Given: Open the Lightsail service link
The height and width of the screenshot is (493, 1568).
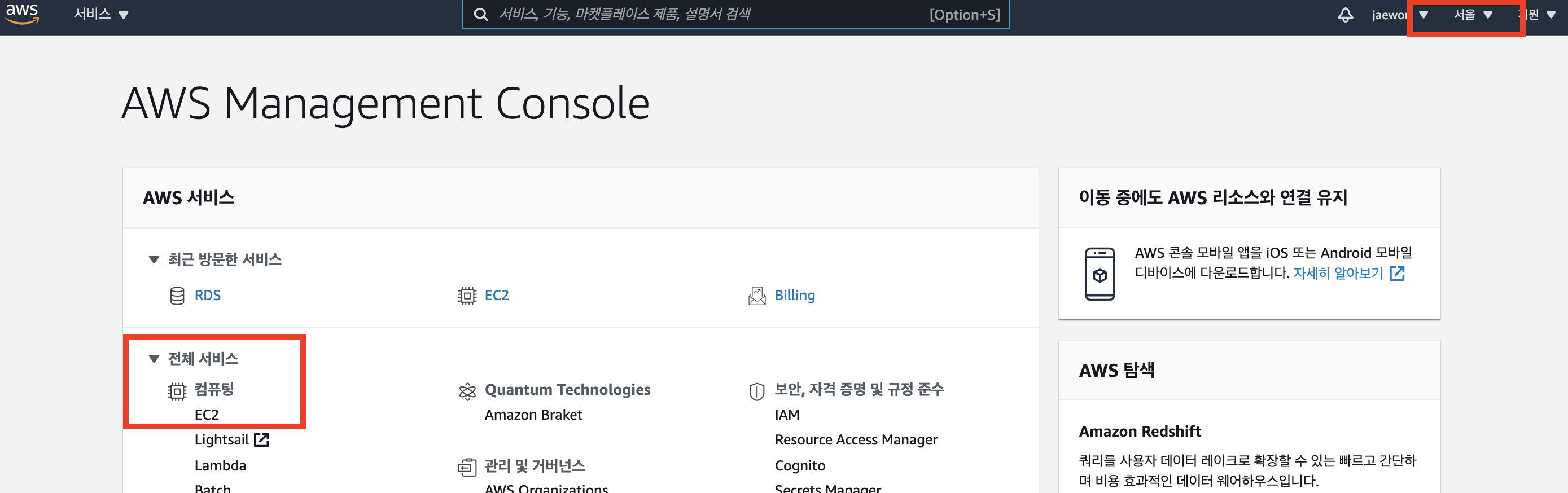Looking at the screenshot, I should coord(222,440).
